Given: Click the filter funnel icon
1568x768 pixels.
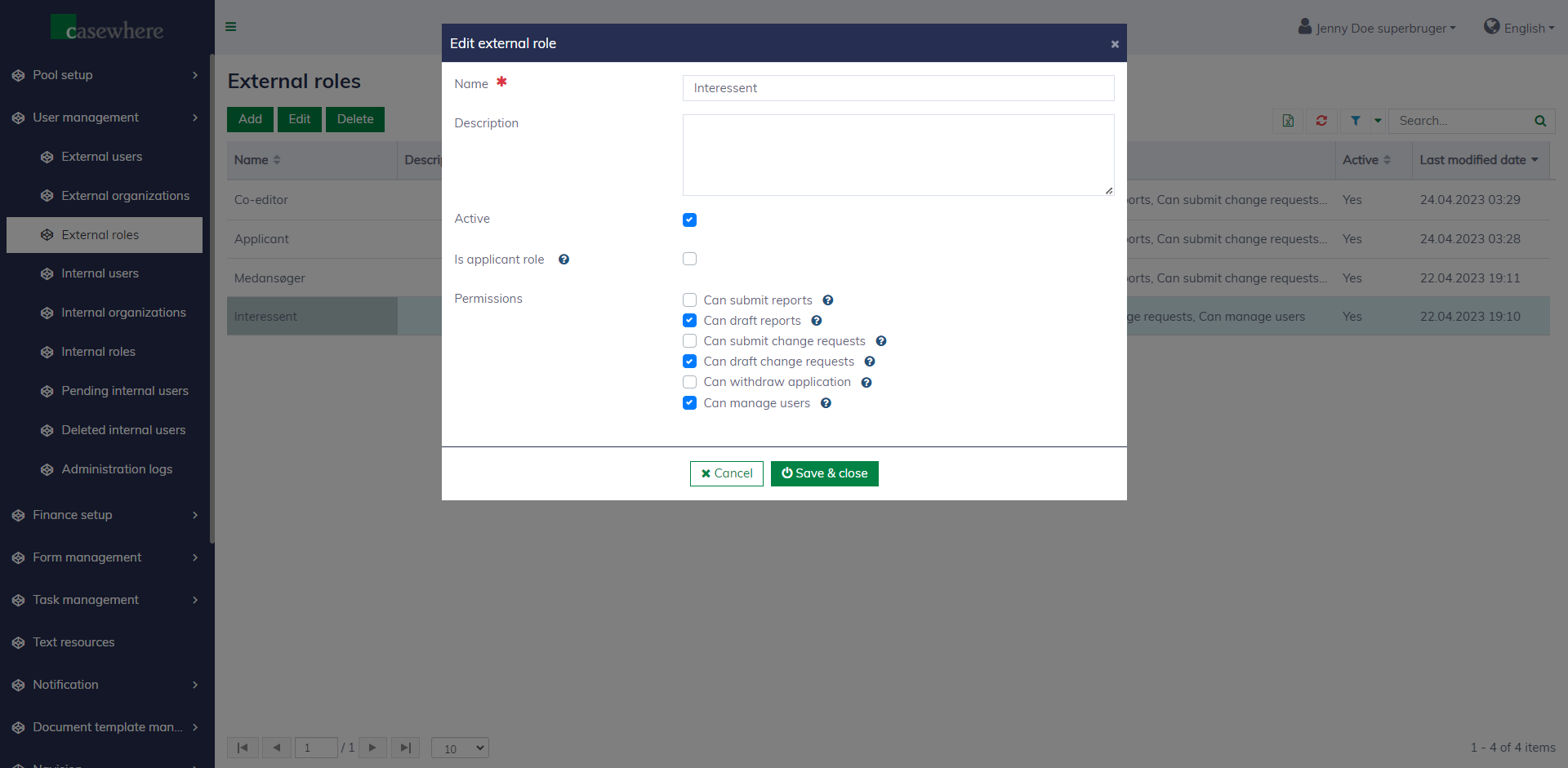Looking at the screenshot, I should click(x=1356, y=121).
